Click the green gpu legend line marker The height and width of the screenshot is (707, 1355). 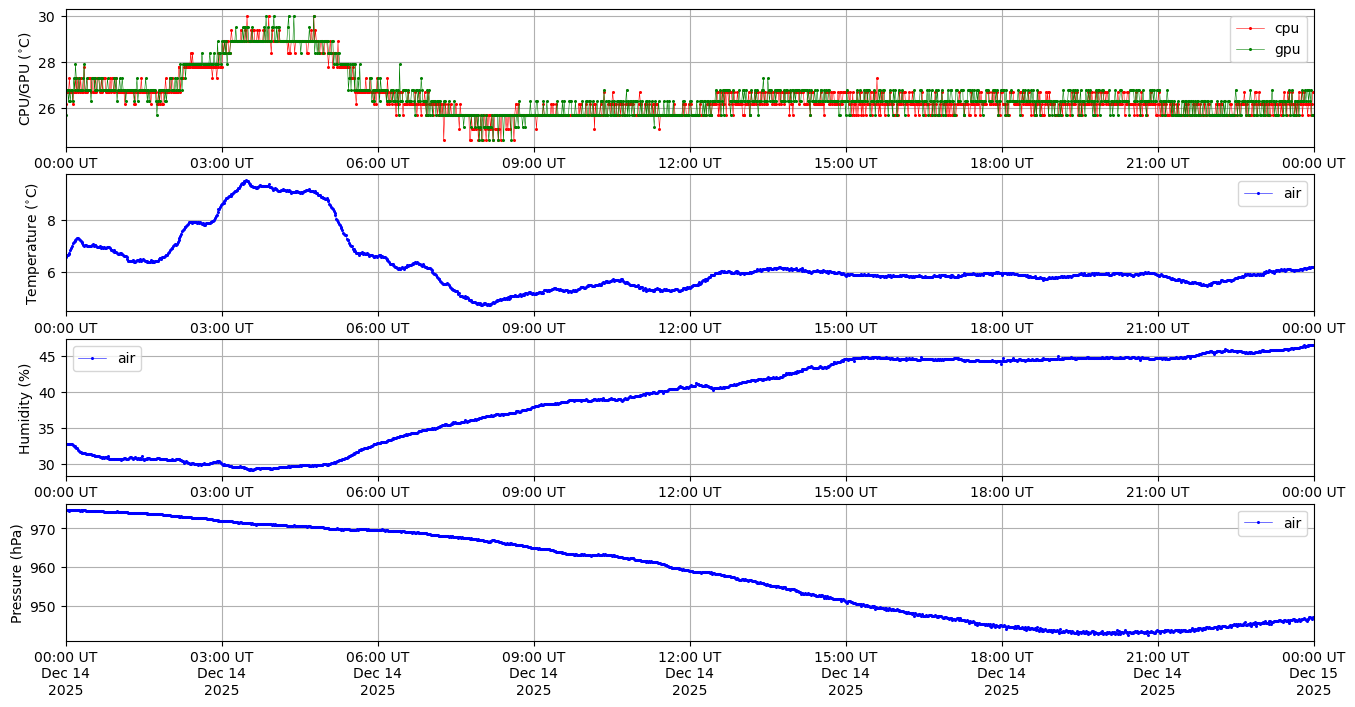pos(1254,48)
